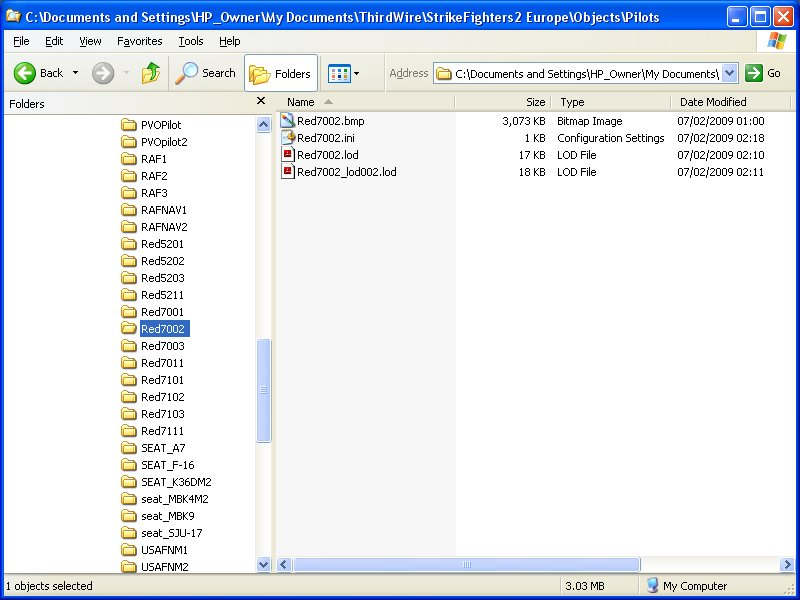Open the Views dropdown arrow

tap(357, 73)
